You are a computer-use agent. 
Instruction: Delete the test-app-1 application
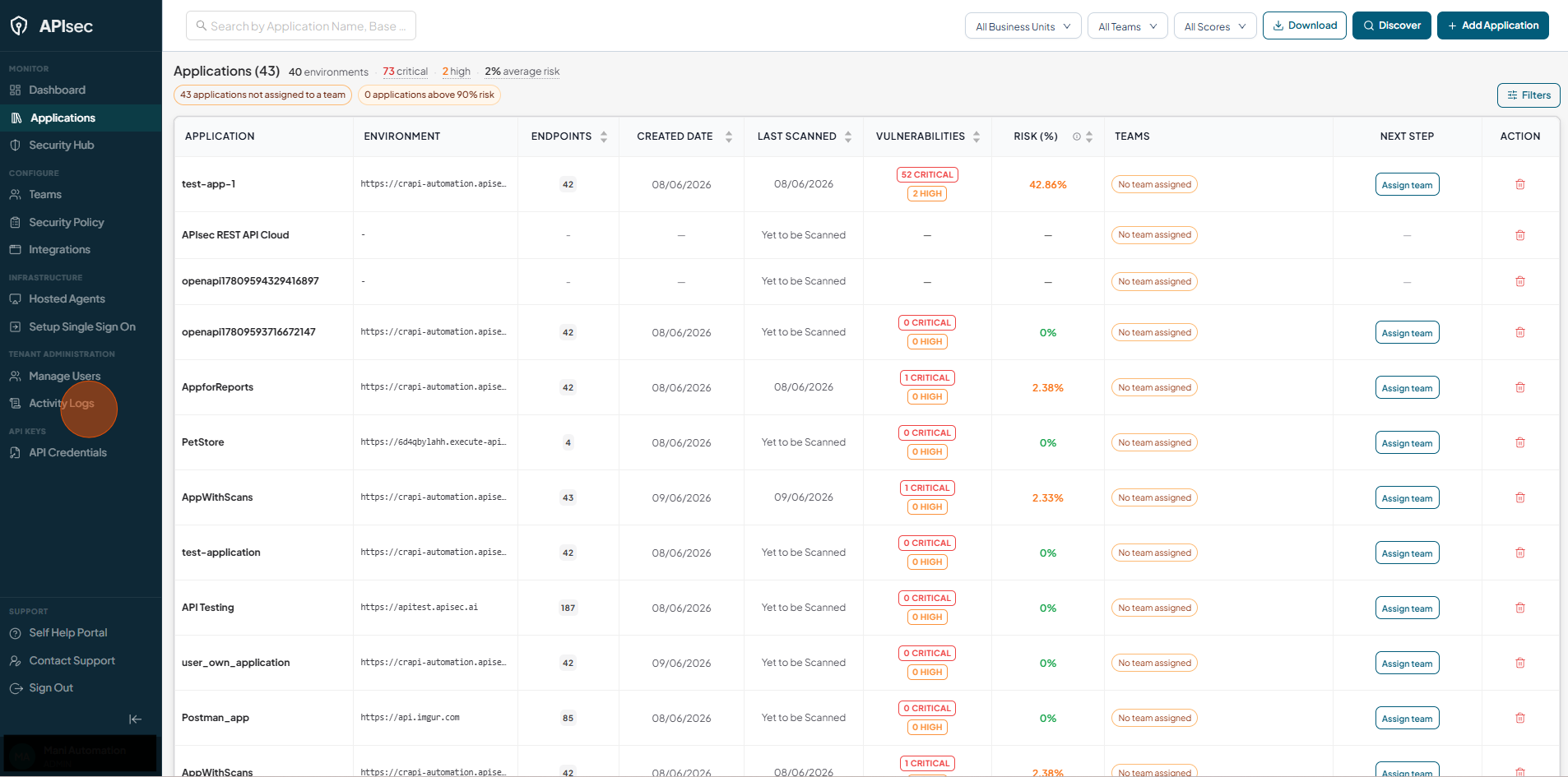click(1520, 184)
